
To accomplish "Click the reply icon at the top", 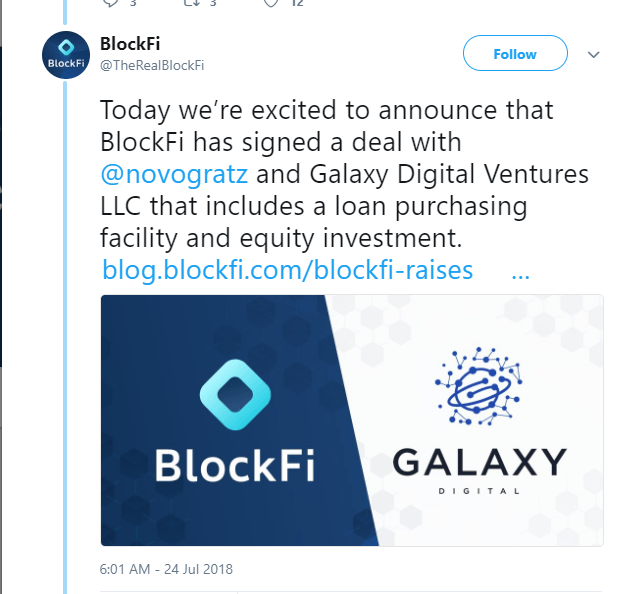I will (x=110, y=3).
